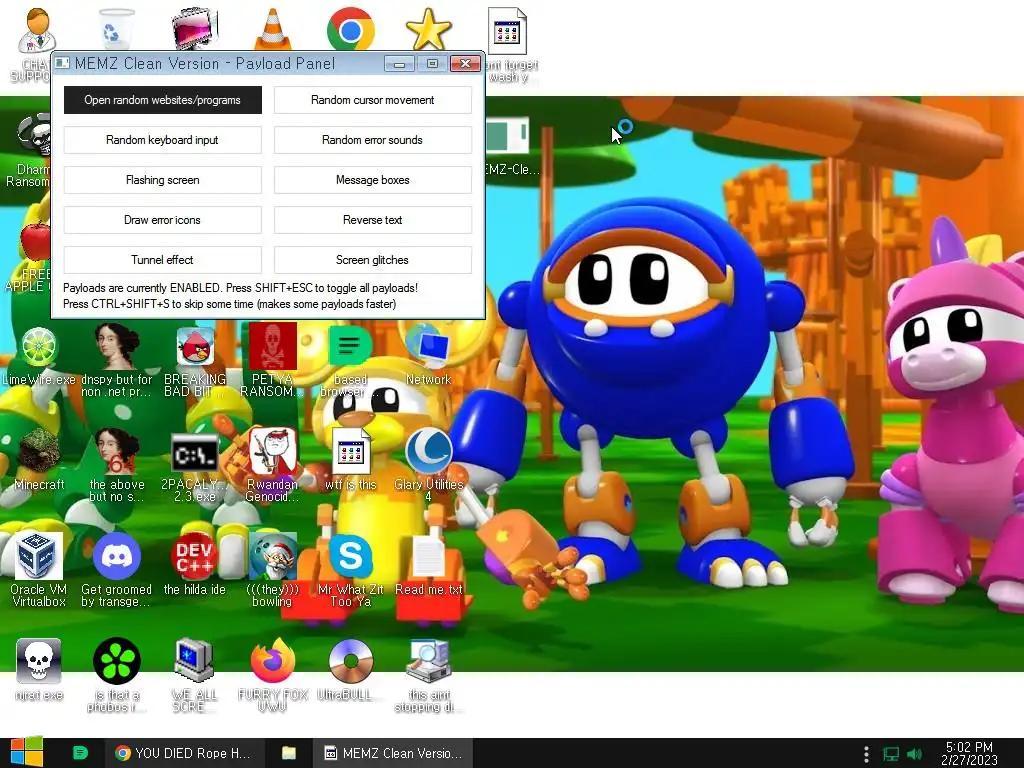Open the 'WE ALL SCRE...' computer icon

(195, 675)
